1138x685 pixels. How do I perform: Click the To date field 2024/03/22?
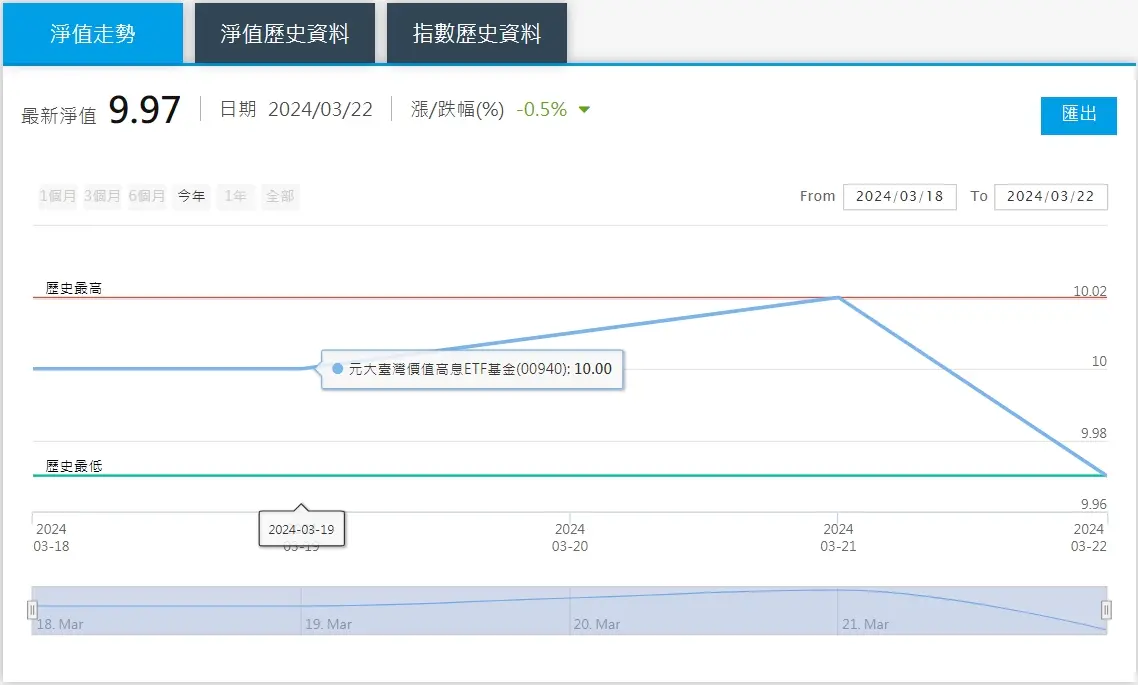[1051, 197]
